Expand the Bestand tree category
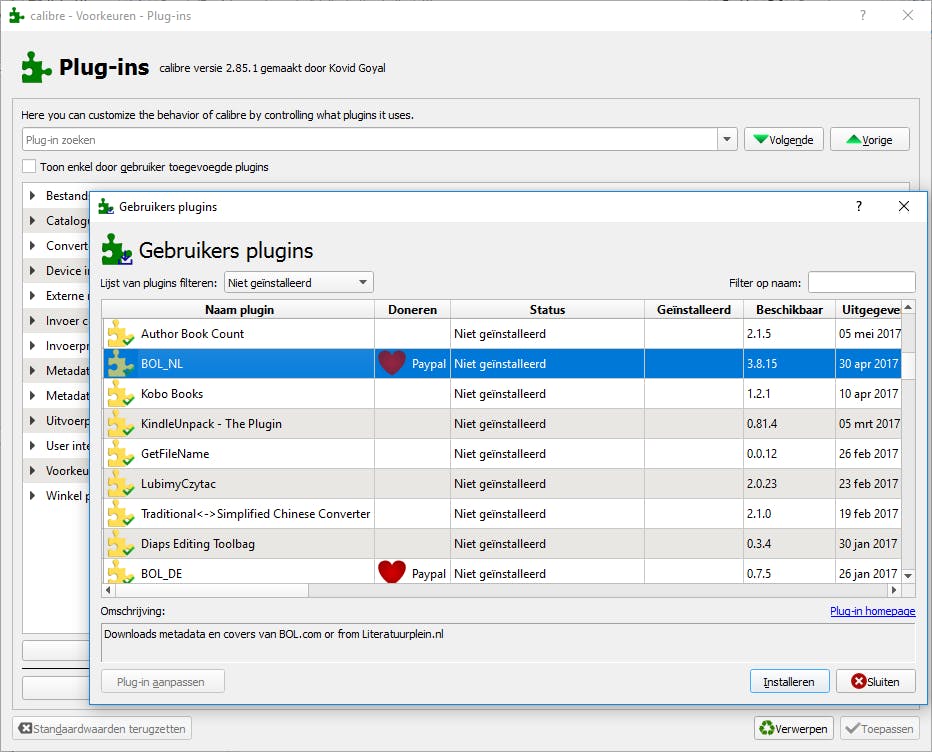 [33, 195]
